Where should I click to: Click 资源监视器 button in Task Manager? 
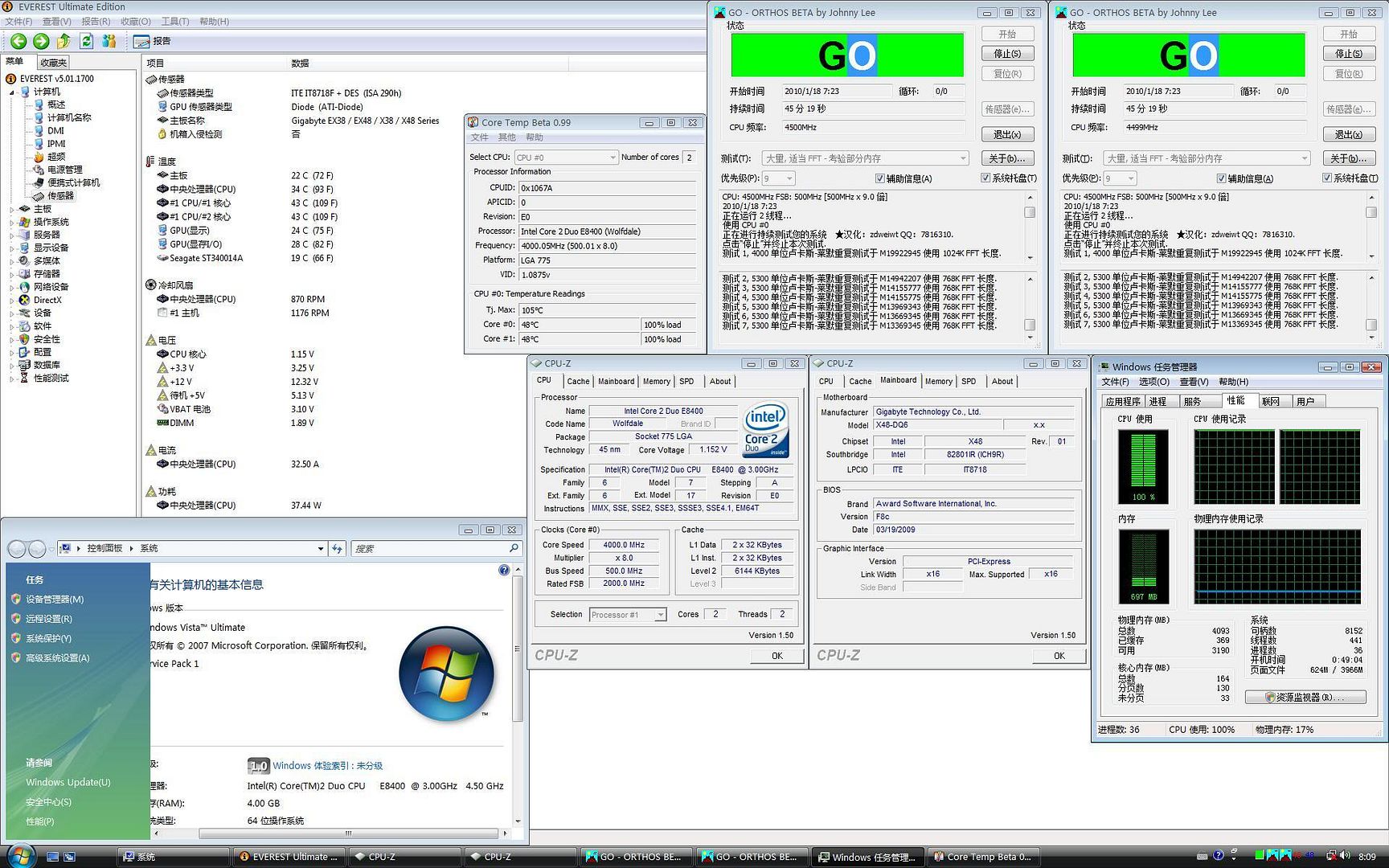(1305, 697)
